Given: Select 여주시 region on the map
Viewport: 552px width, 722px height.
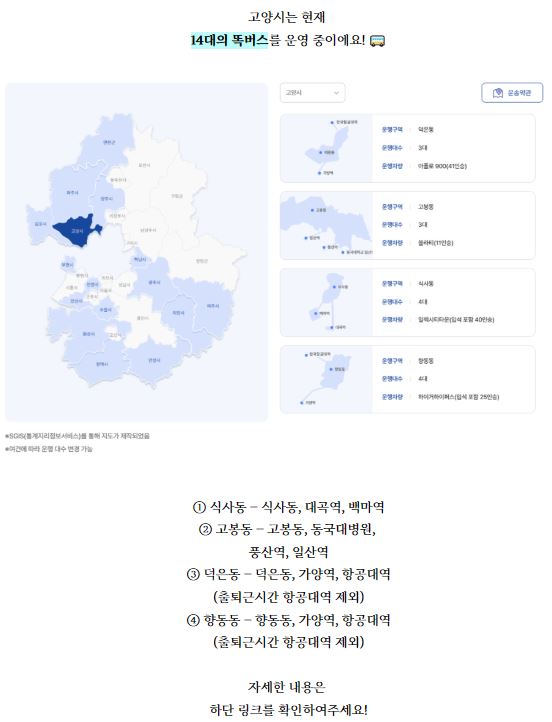Looking at the screenshot, I should point(213,306).
